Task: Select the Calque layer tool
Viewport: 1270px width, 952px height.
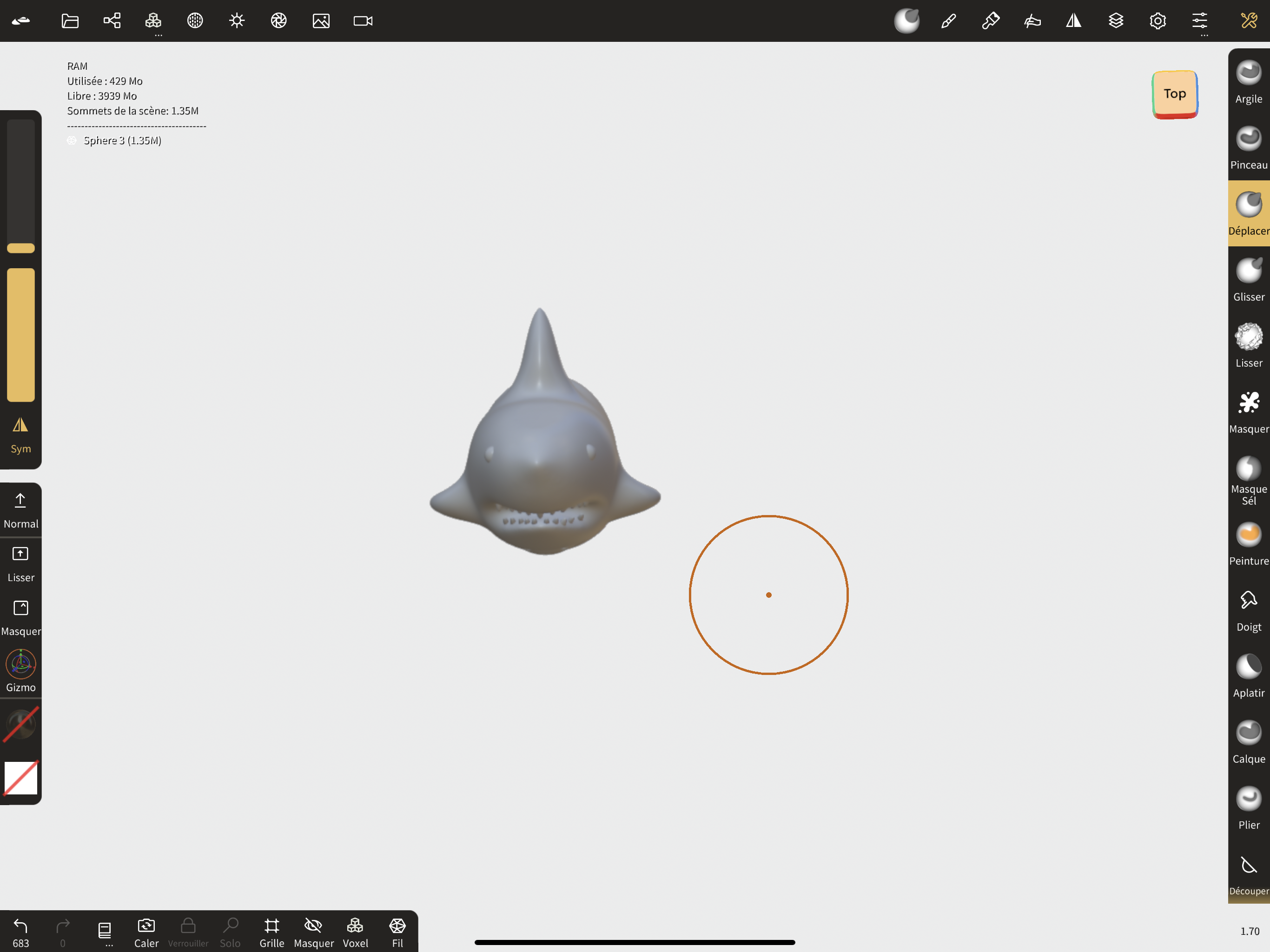Action: tap(1248, 742)
